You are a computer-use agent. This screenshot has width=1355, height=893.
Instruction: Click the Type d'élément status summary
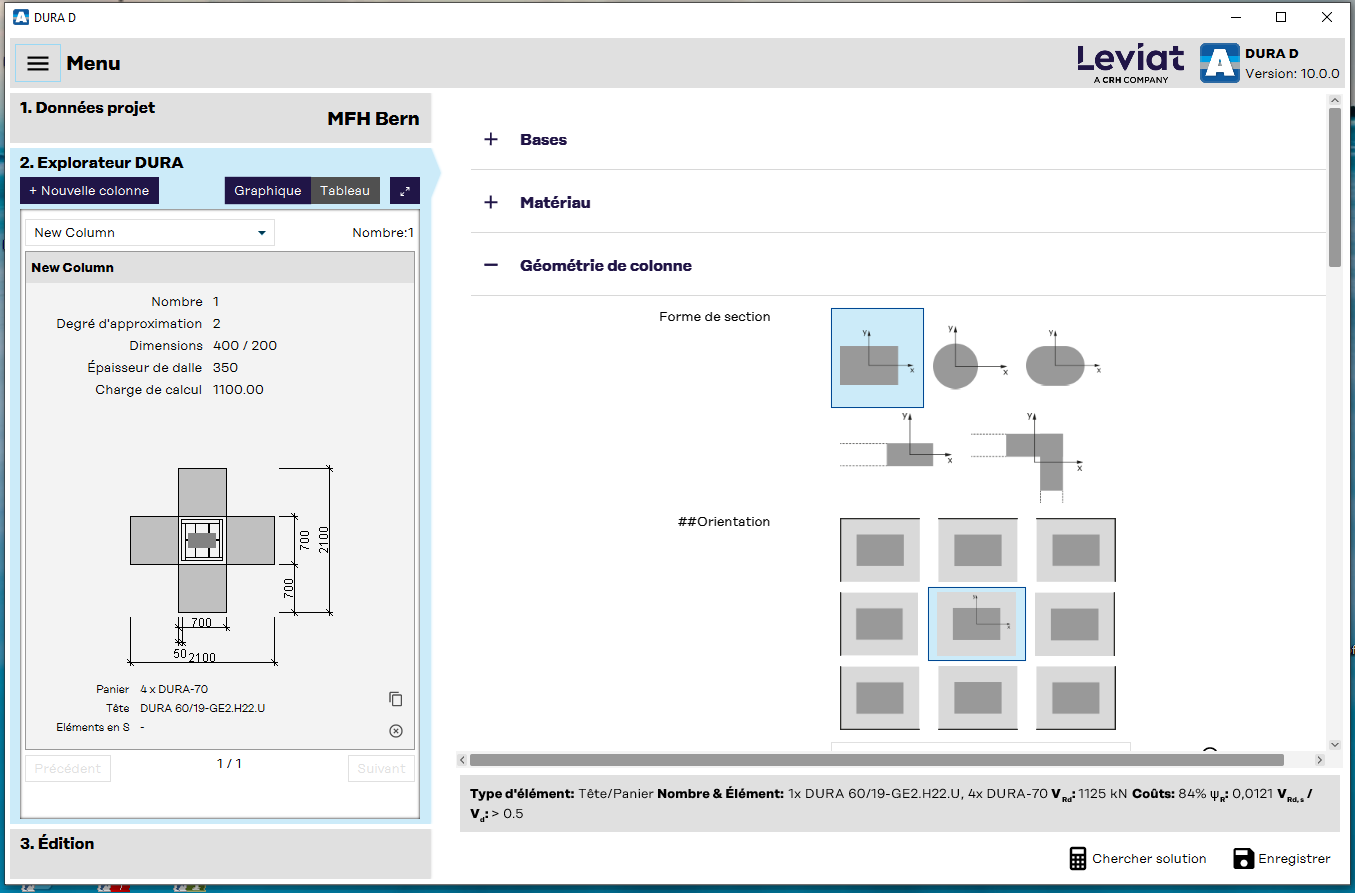click(898, 803)
